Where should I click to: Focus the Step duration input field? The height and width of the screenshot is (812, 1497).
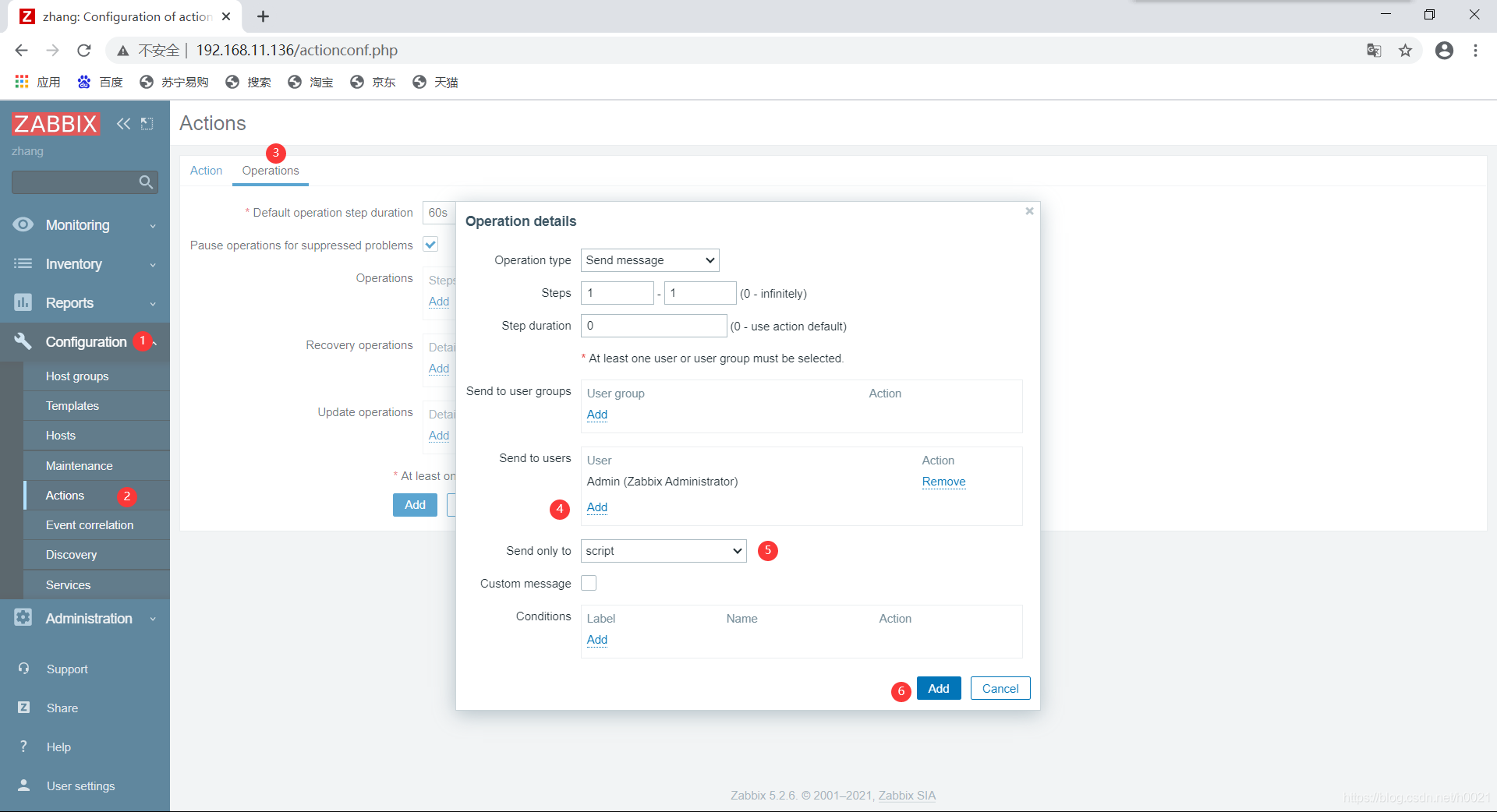coord(654,326)
